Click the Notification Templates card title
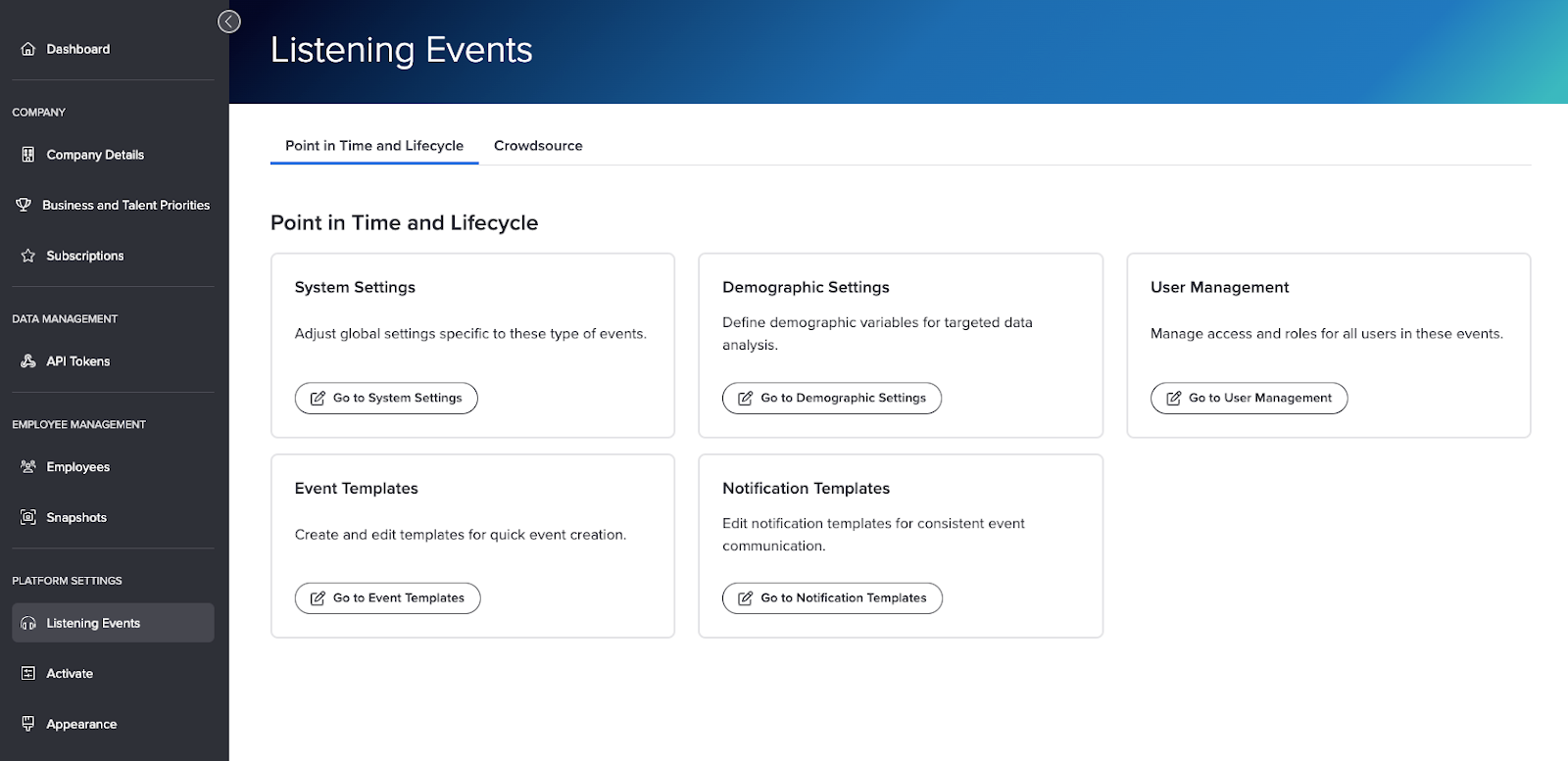Screen dimensions: 1568x761 806,488
